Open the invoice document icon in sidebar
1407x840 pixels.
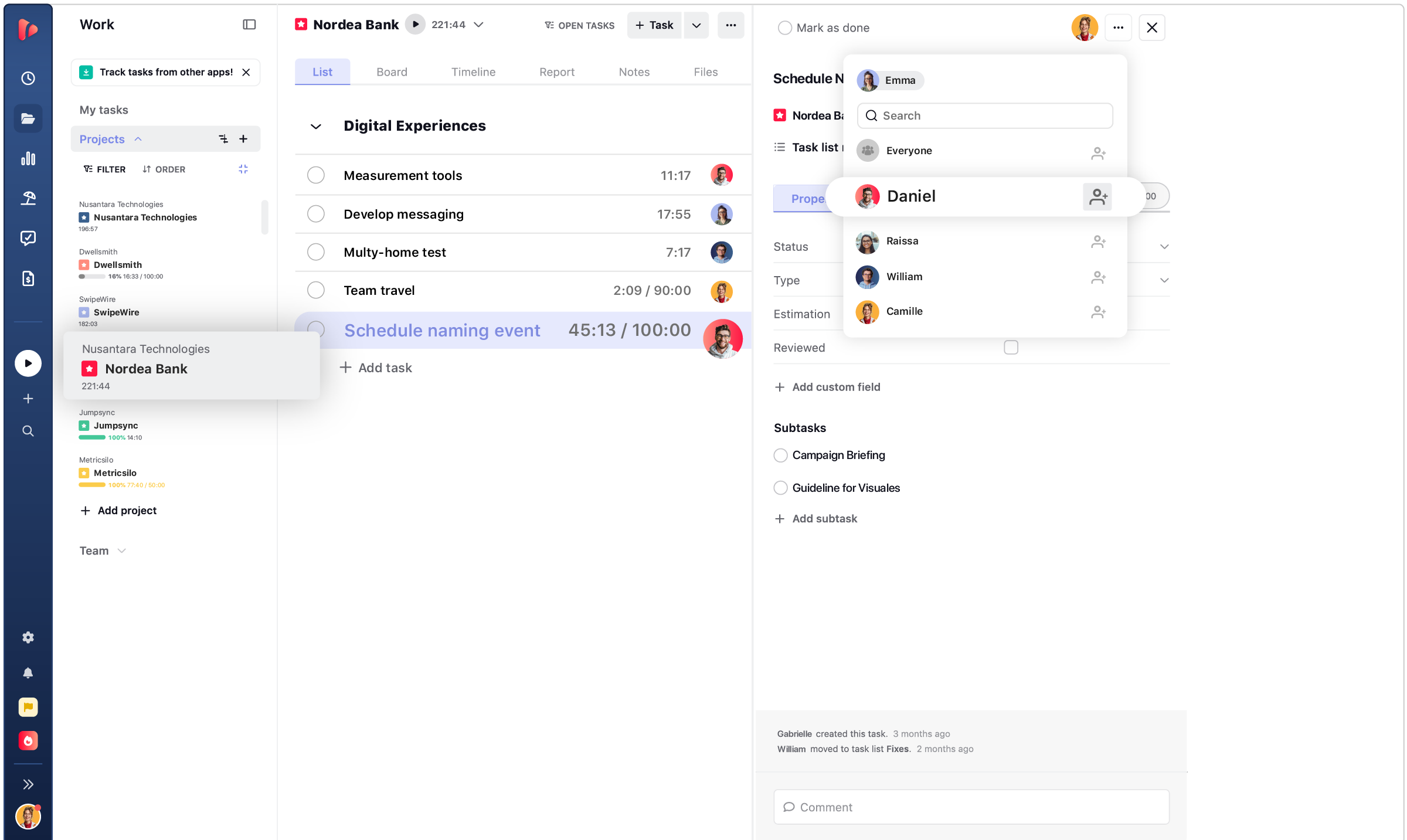pos(28,278)
